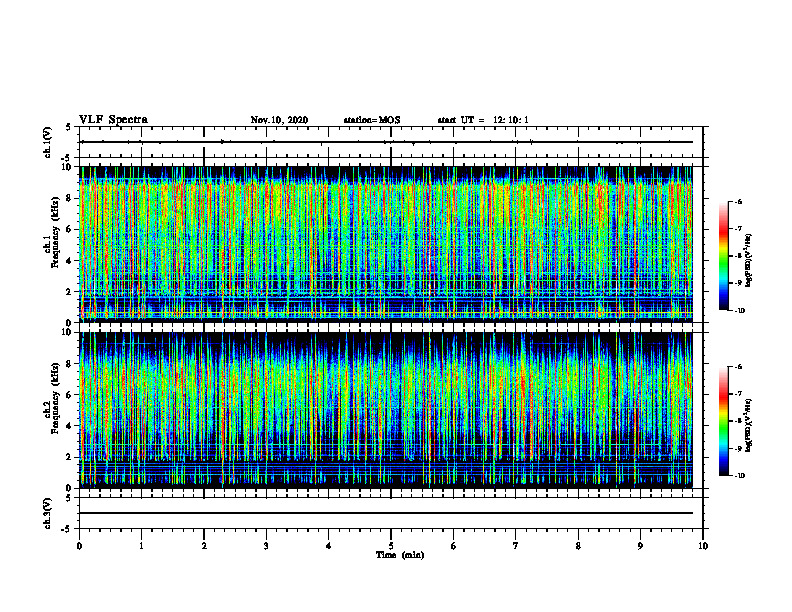
Task: Click the ch.1 voltage waveform trace
Action: (x=387, y=142)
